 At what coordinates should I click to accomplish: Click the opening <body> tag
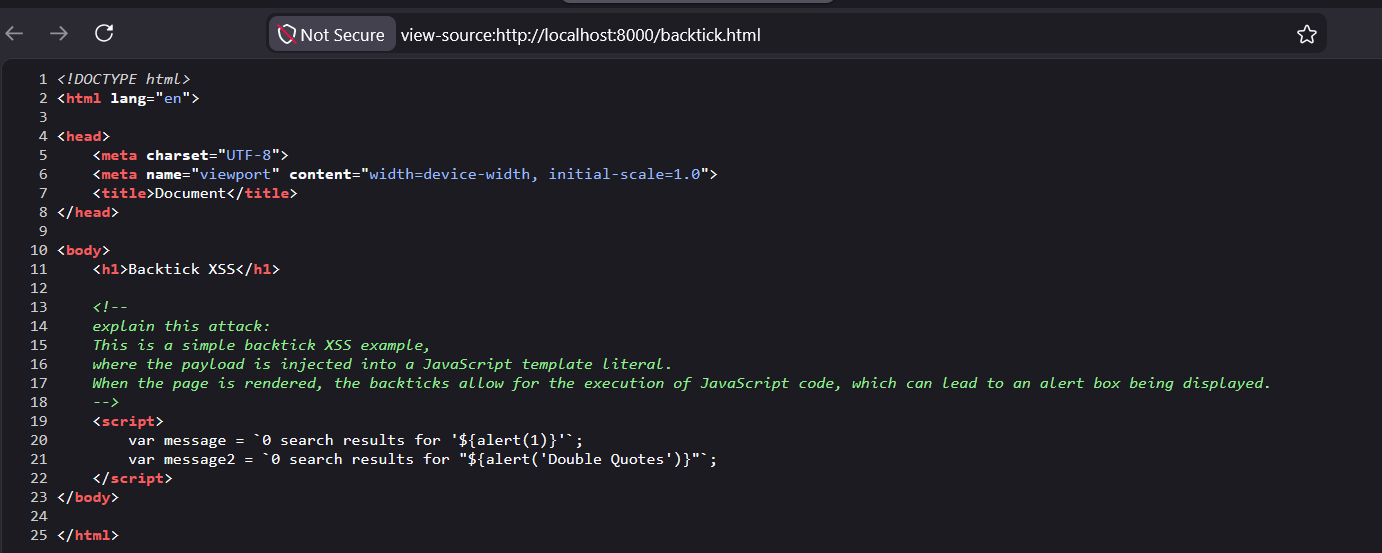click(83, 250)
